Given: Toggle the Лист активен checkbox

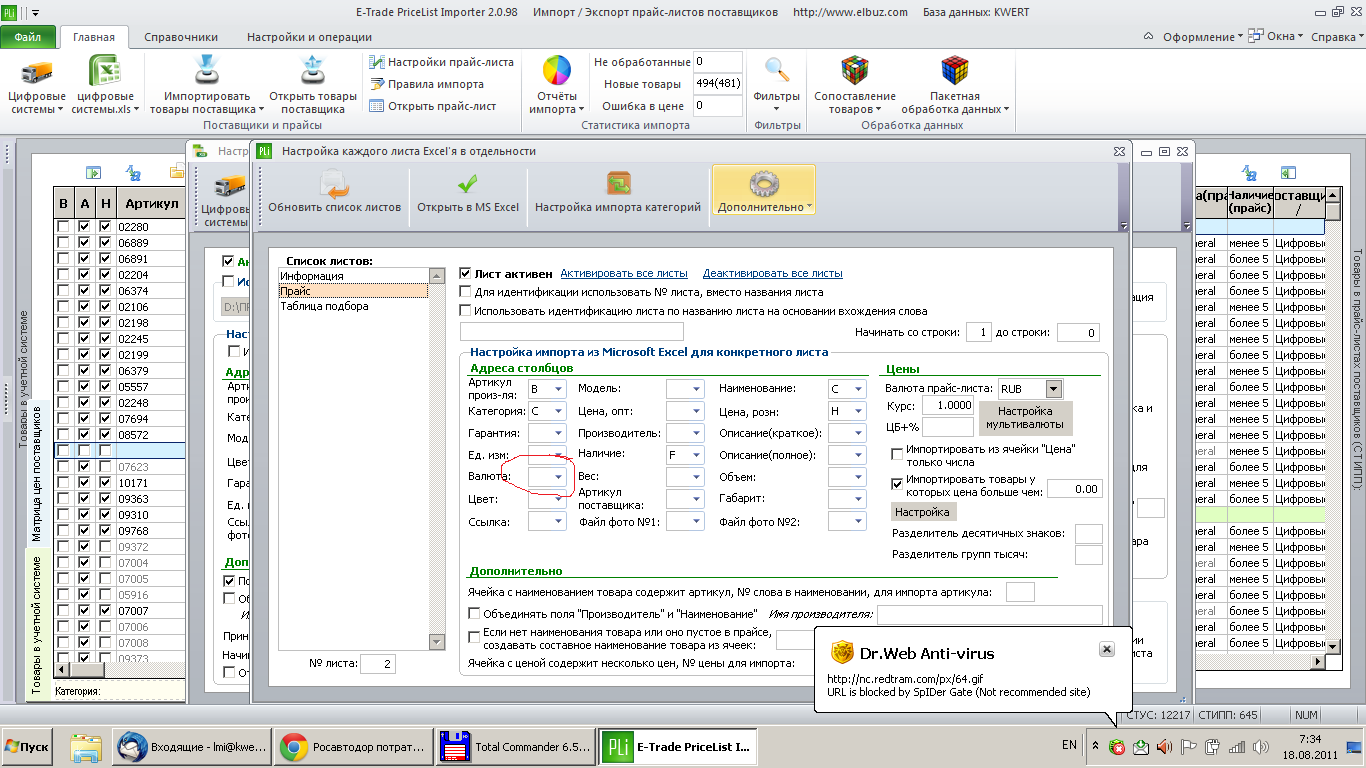Looking at the screenshot, I should [465, 273].
